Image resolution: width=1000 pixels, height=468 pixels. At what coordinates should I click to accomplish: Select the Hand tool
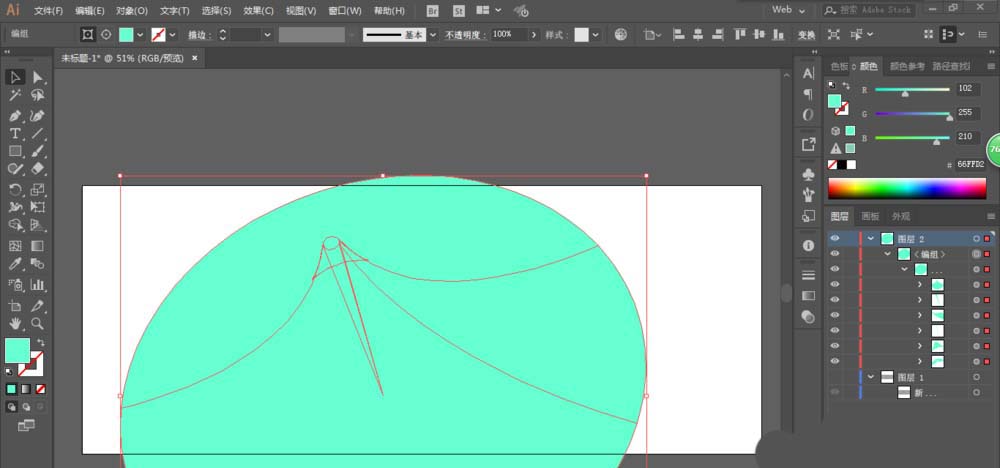(x=15, y=323)
